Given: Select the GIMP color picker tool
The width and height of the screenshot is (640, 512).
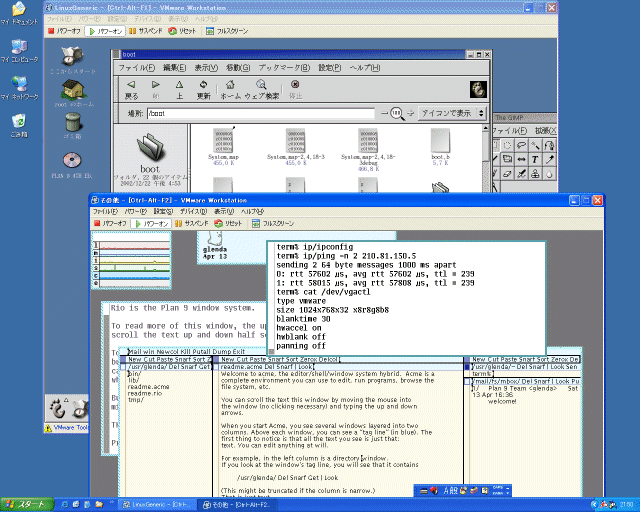Looking at the screenshot, I should pos(549,159).
